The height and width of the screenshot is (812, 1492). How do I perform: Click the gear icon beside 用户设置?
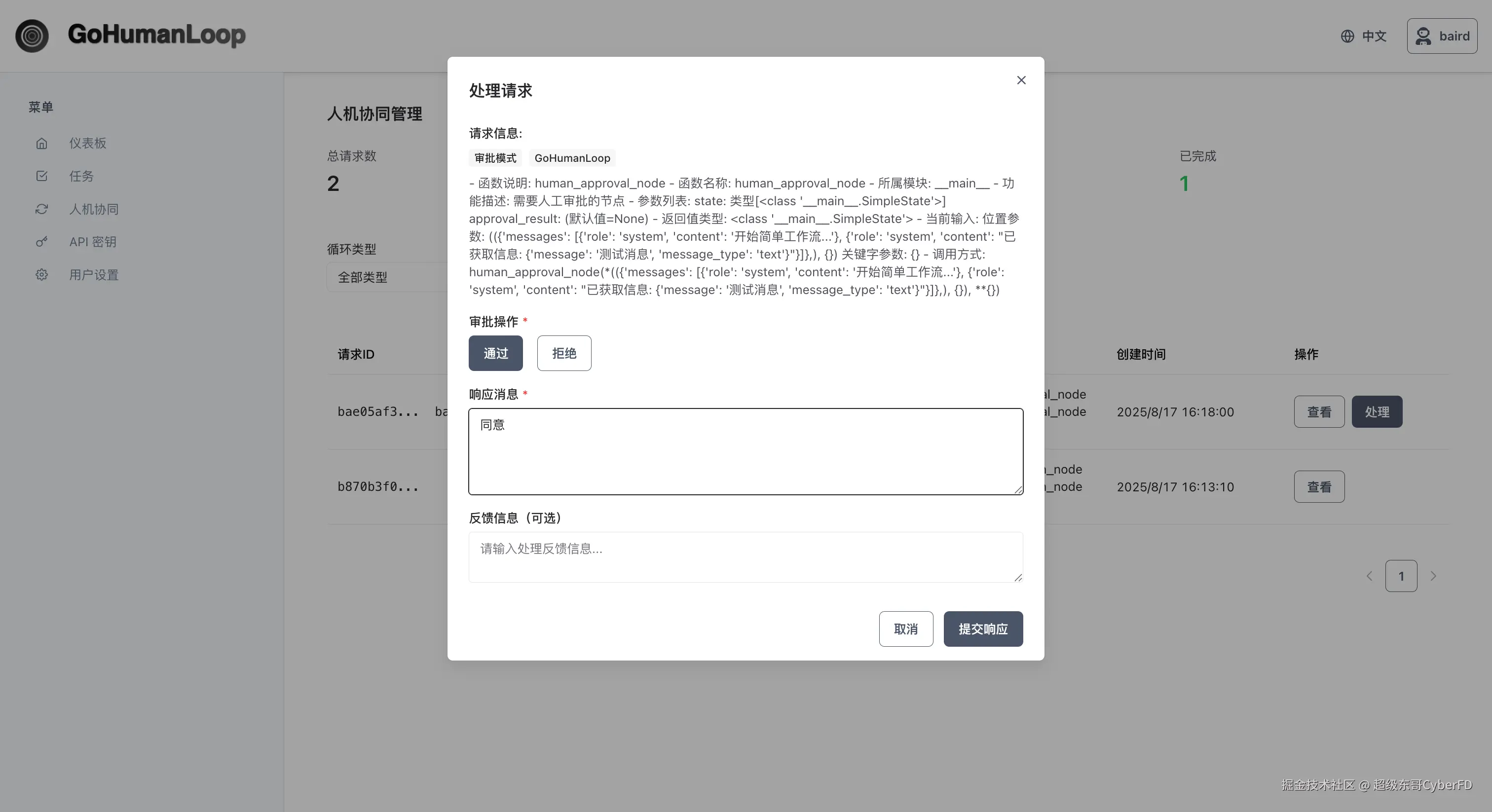click(x=42, y=275)
